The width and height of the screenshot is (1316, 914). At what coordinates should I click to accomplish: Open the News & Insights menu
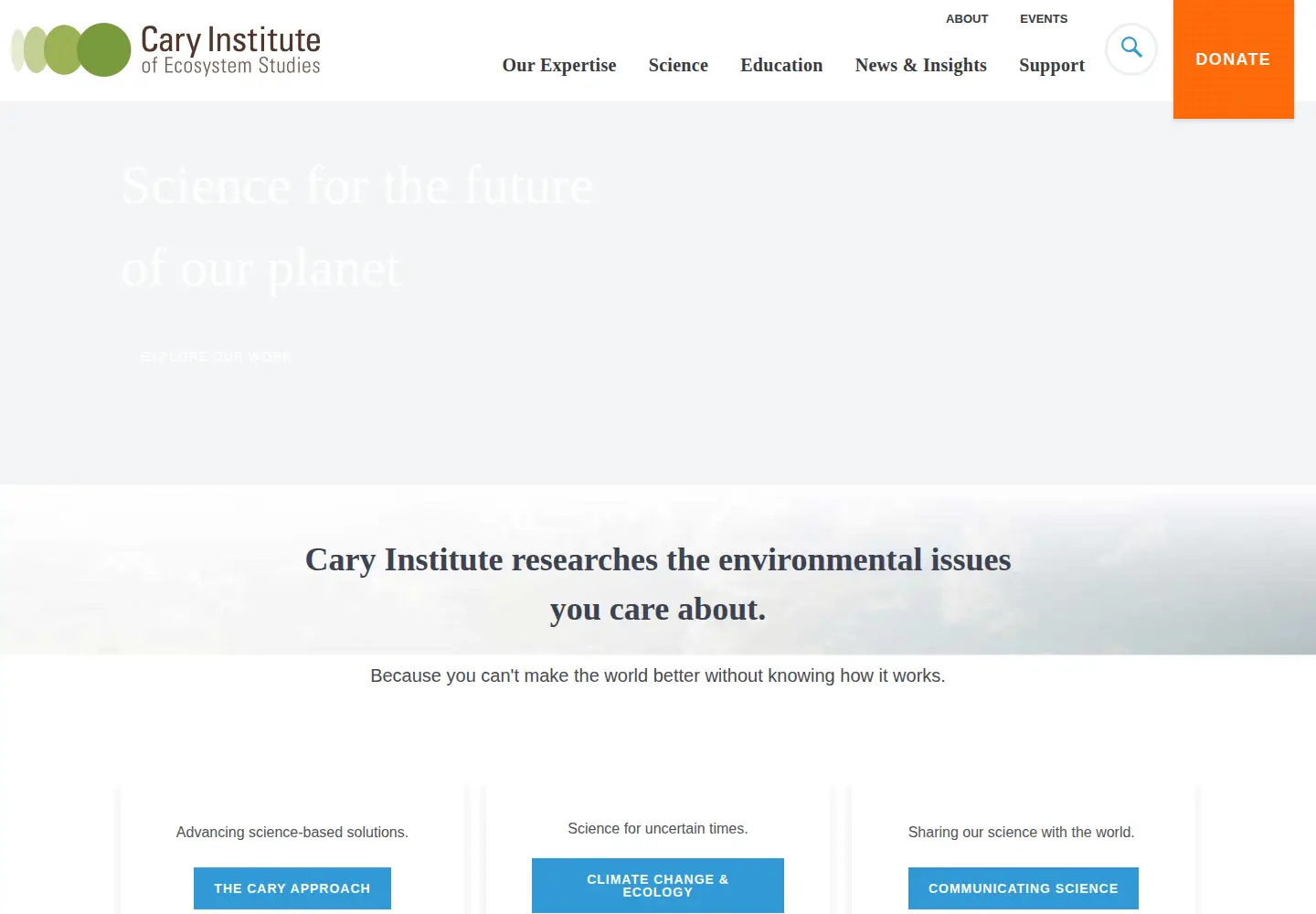click(921, 65)
